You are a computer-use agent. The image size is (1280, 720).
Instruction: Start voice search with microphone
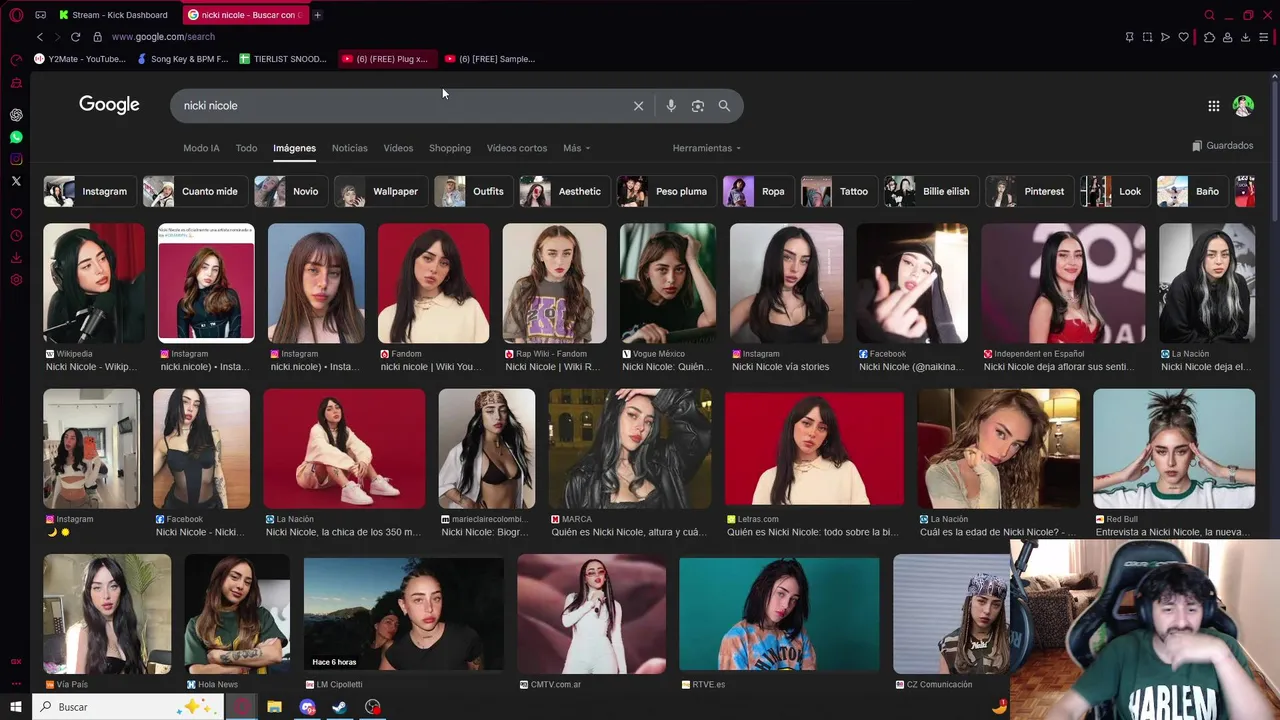click(671, 106)
